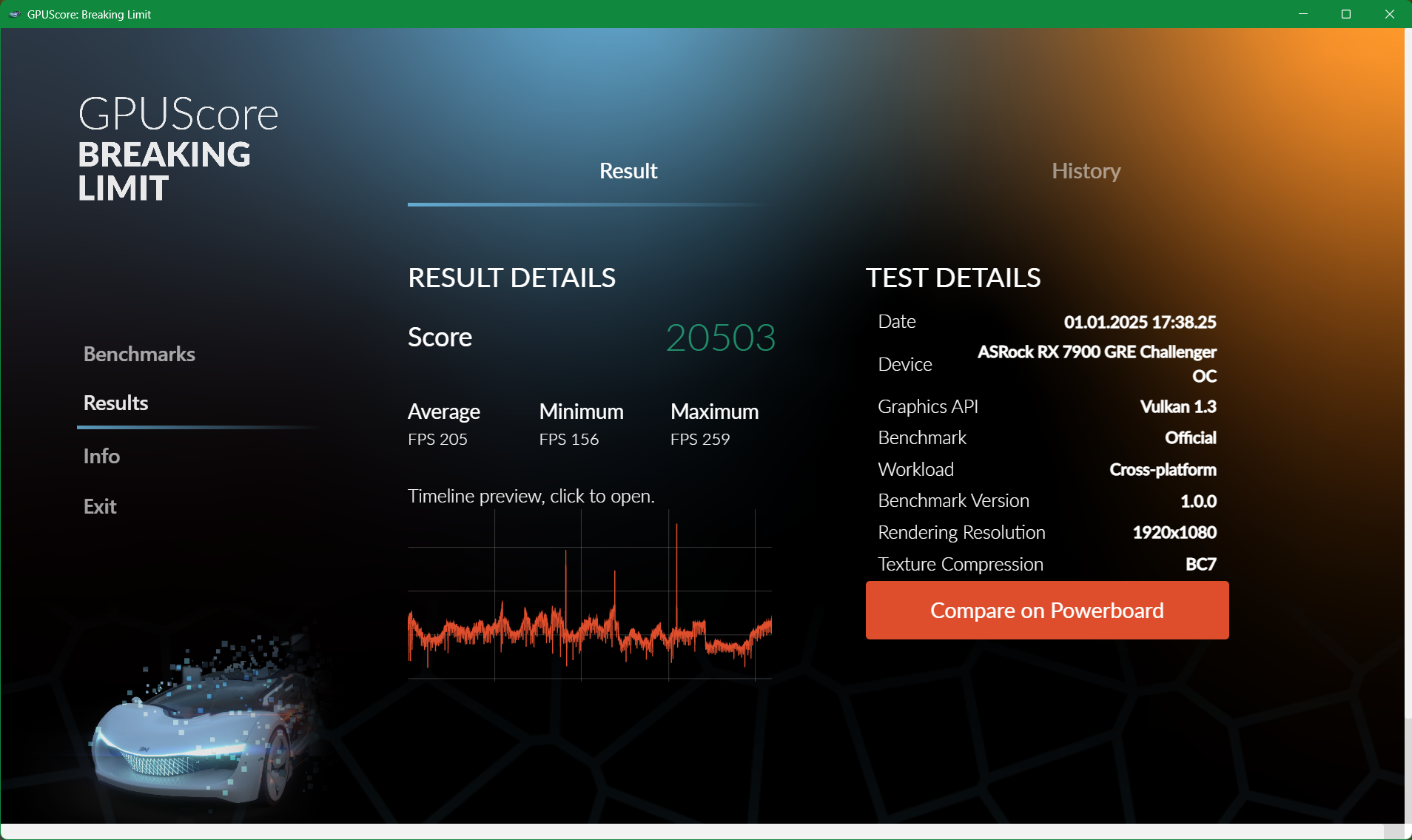Click the Rendering Resolution label
The image size is (1412, 840).
coord(961,532)
